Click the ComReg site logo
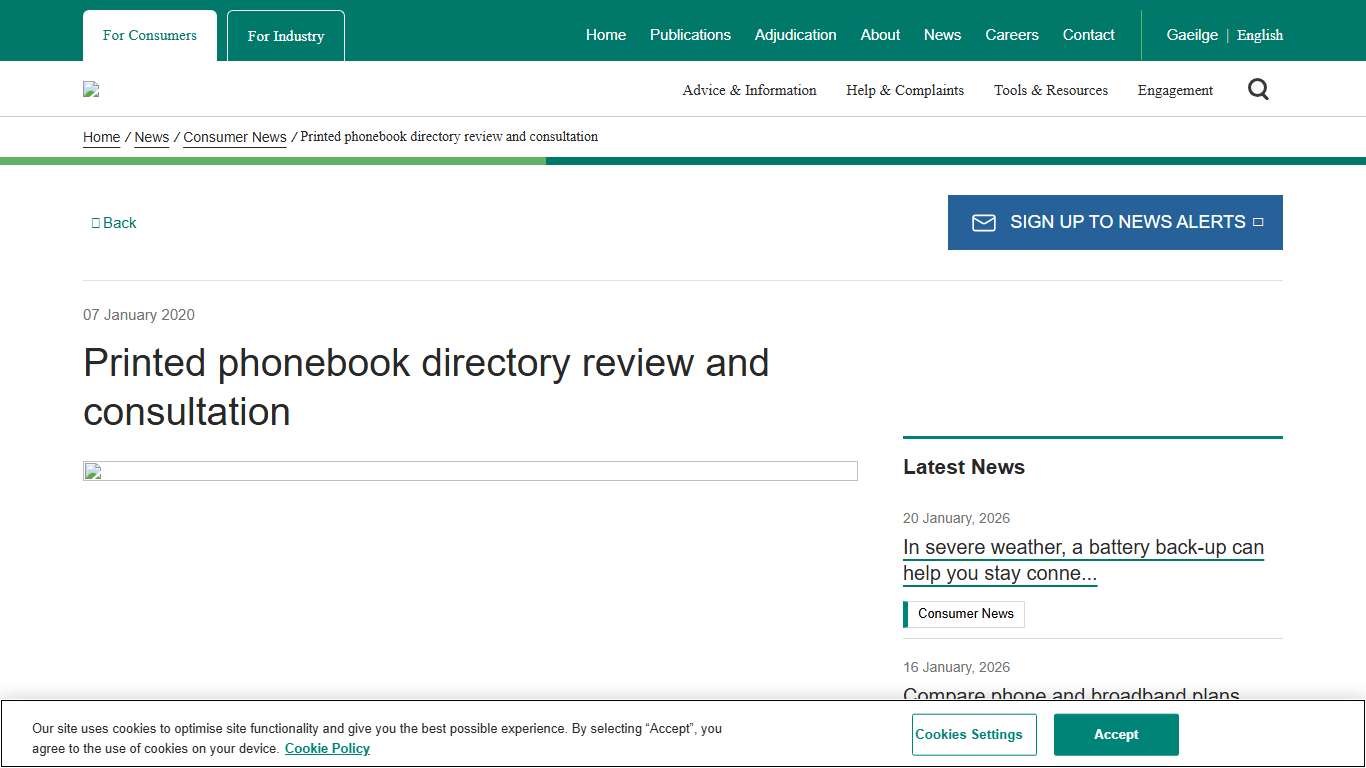The height and width of the screenshot is (768, 1366). [x=90, y=89]
